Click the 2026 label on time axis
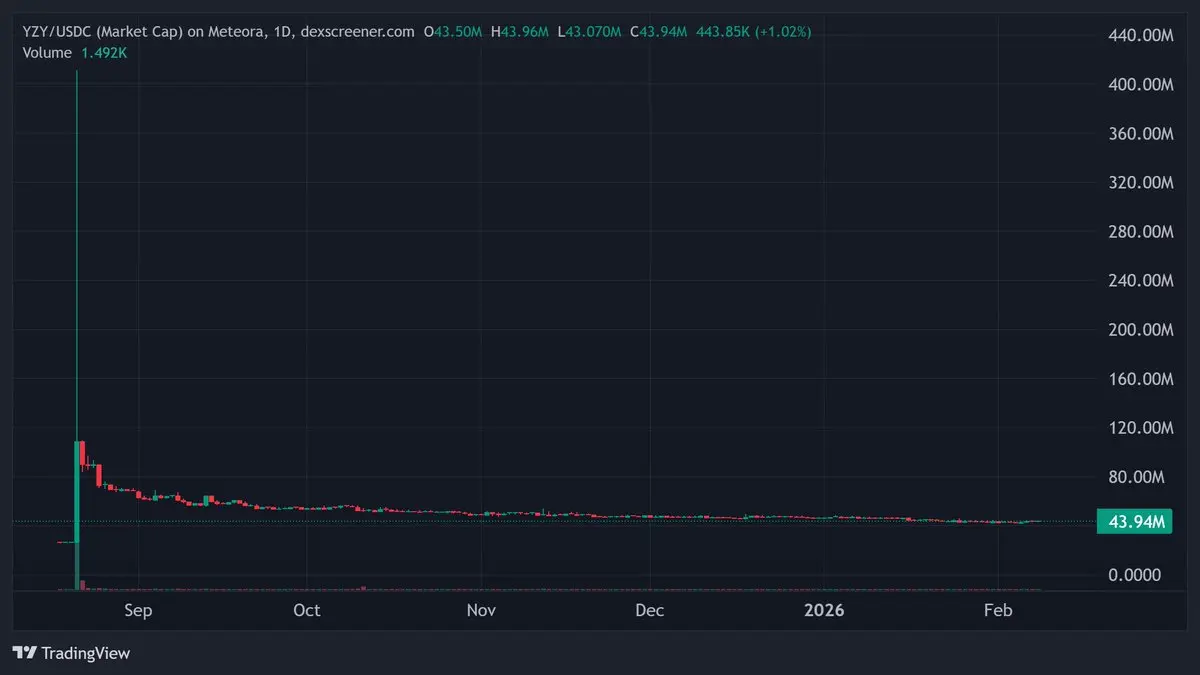This screenshot has width=1200, height=675. (825, 610)
